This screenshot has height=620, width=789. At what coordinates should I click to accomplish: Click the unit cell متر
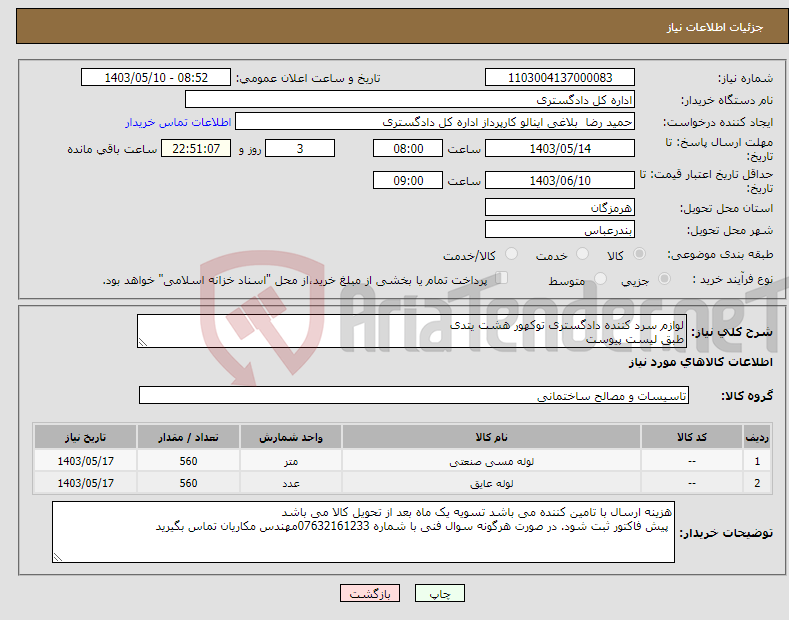(x=291, y=461)
